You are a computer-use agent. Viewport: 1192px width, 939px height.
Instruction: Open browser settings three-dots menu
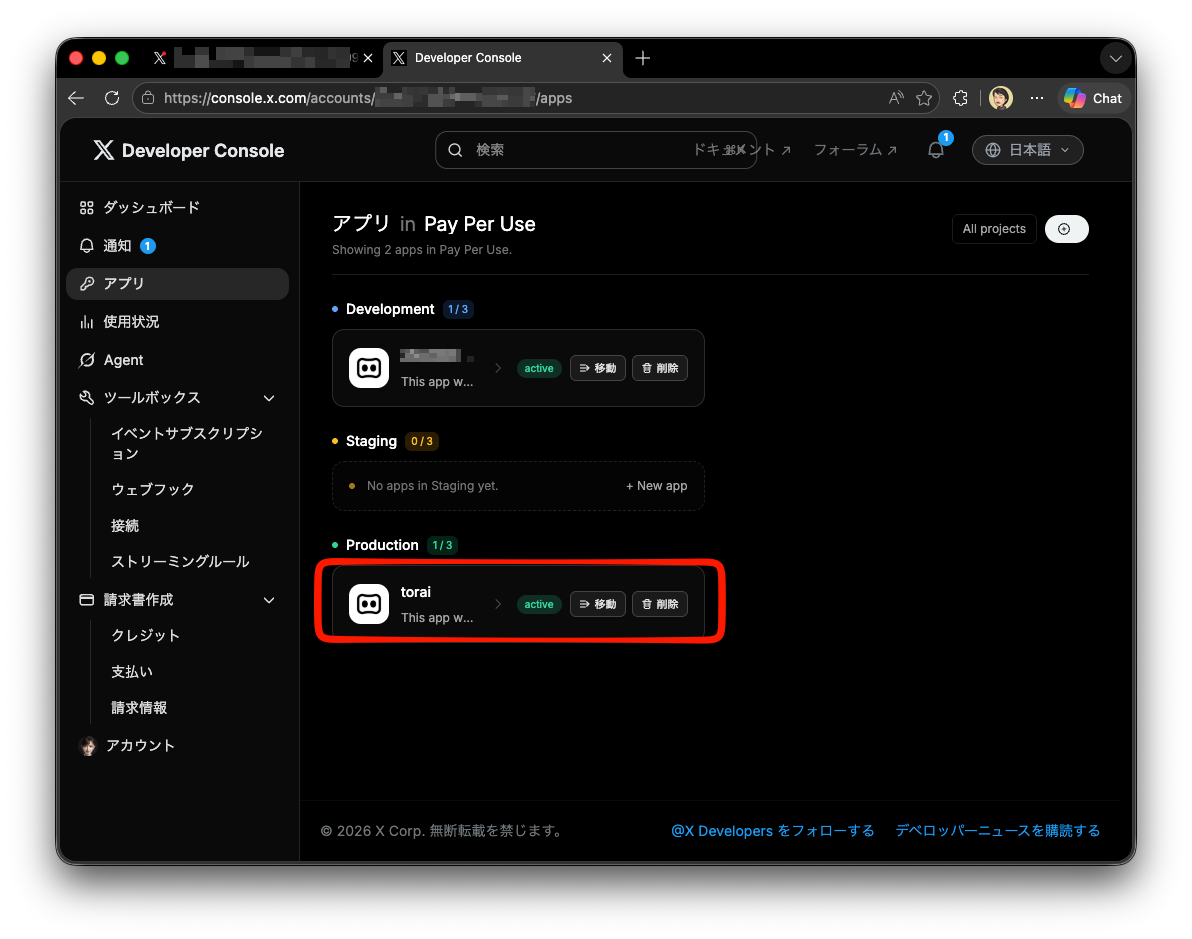click(x=1037, y=98)
